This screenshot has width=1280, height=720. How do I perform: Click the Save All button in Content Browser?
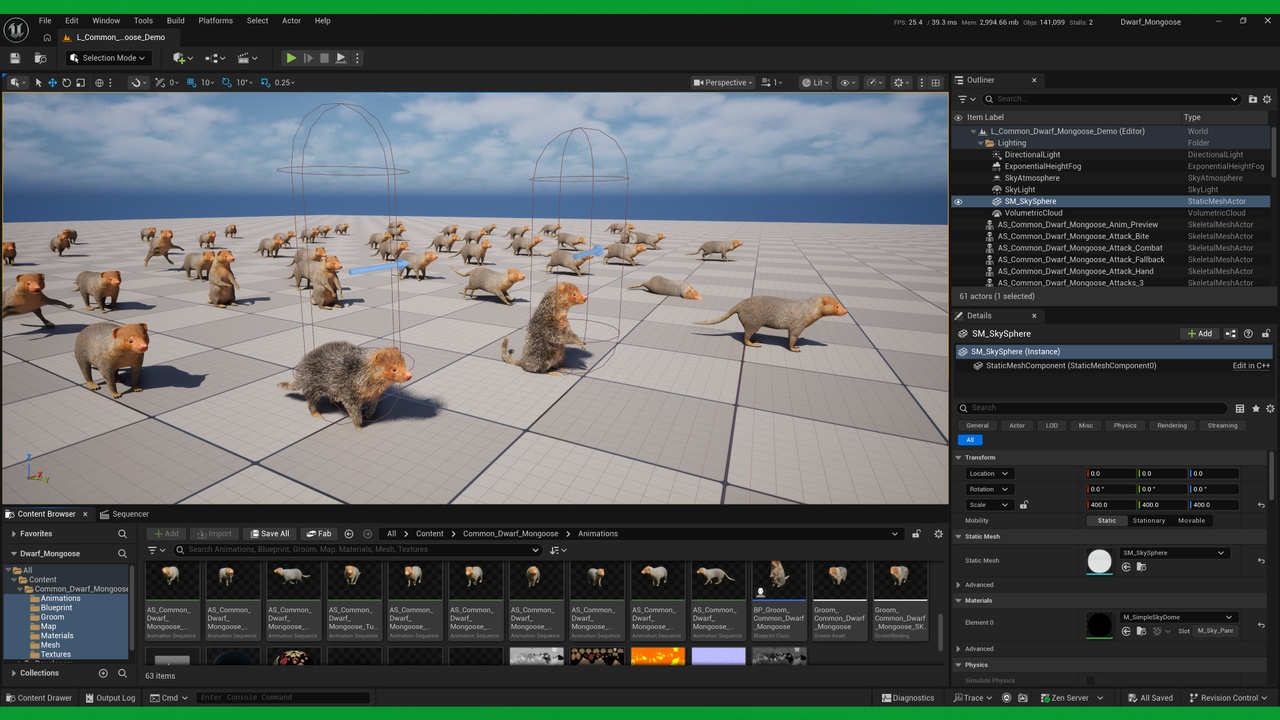pyautogui.click(x=270, y=534)
